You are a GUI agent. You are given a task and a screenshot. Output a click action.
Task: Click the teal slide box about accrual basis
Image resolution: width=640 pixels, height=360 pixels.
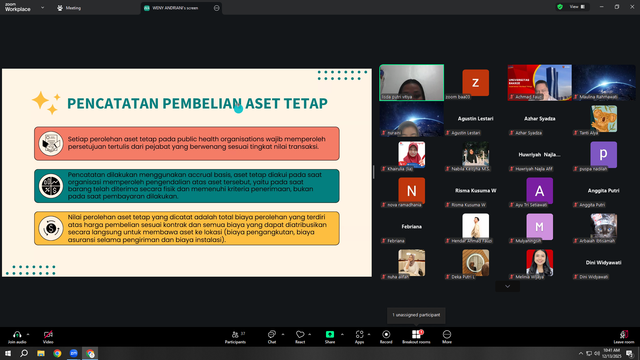click(x=187, y=186)
